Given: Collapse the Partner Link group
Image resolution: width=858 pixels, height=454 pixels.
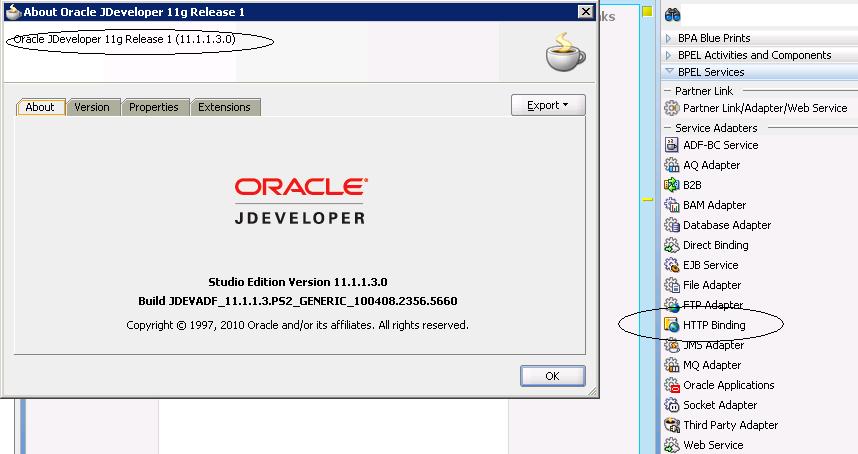Looking at the screenshot, I should [667, 91].
